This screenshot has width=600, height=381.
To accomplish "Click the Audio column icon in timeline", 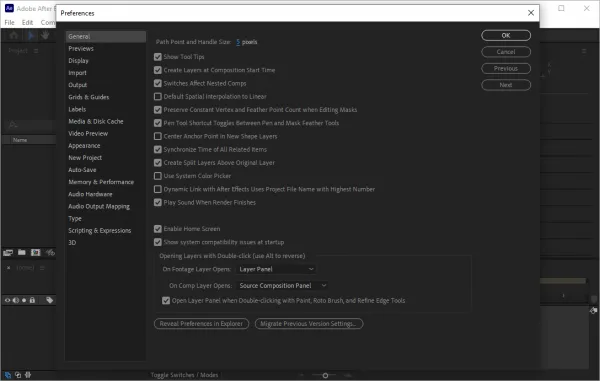I will tap(16, 300).
